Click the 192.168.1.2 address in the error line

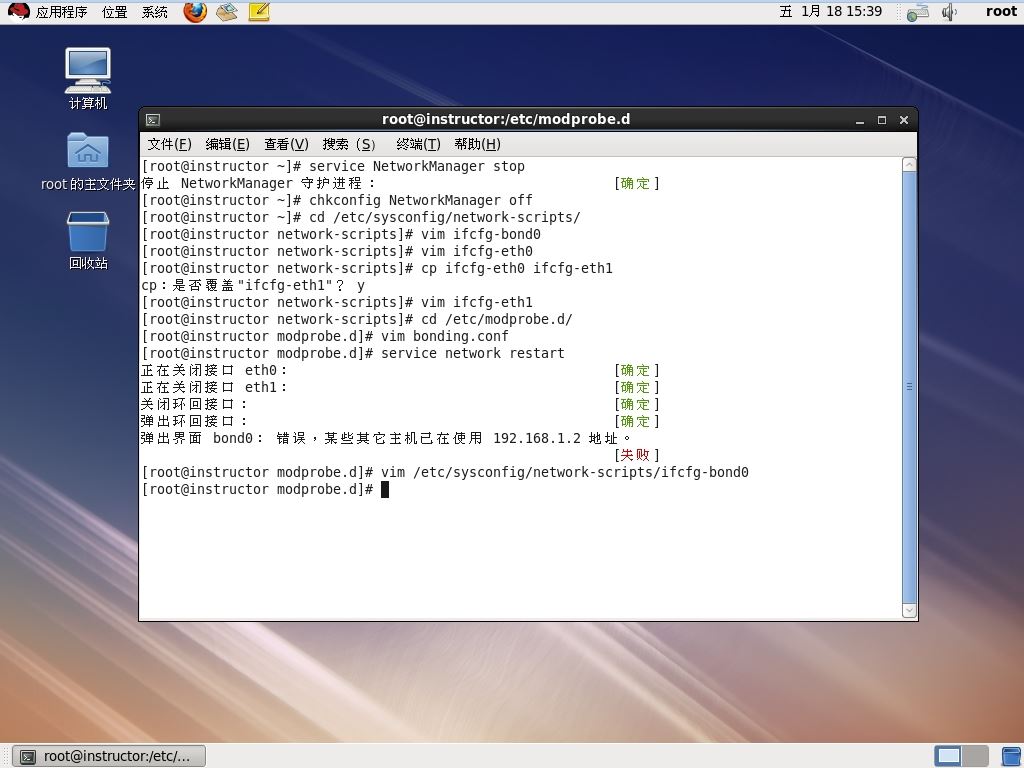537,438
